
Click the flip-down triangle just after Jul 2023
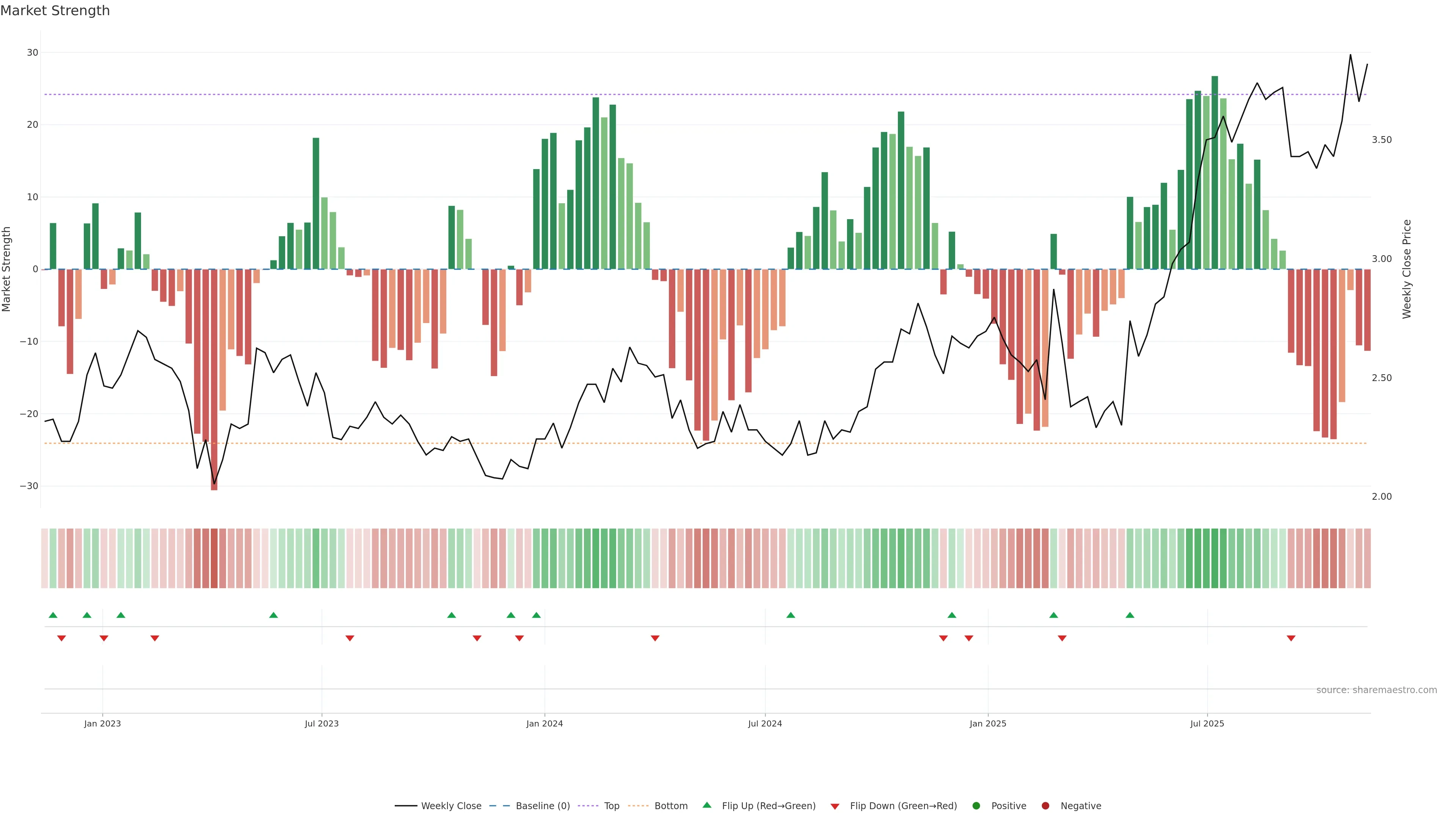[x=350, y=638]
